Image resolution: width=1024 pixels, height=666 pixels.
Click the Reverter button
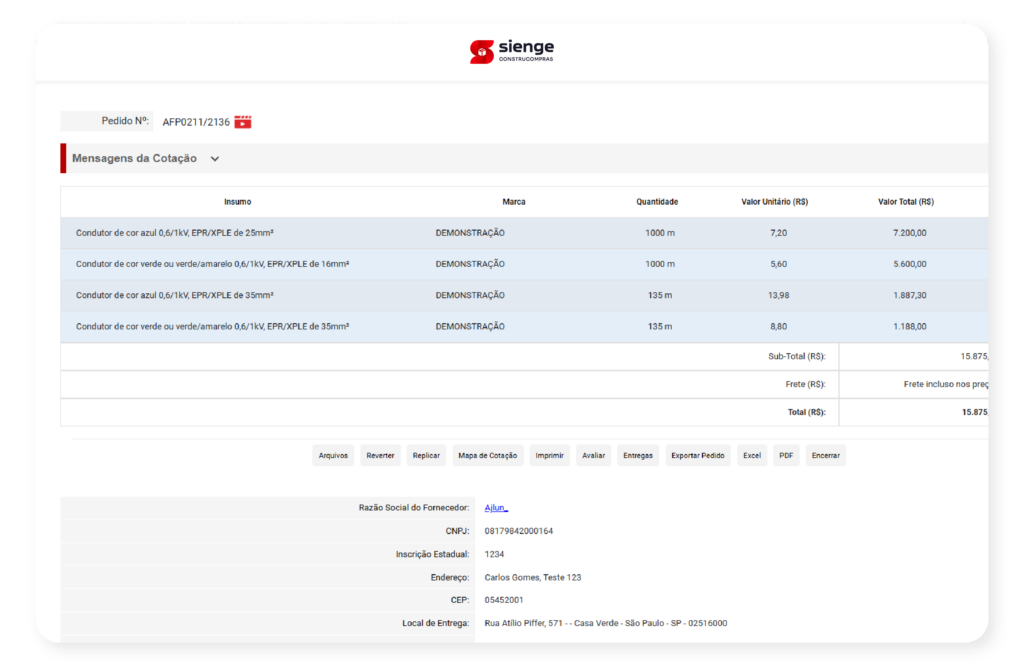(380, 456)
